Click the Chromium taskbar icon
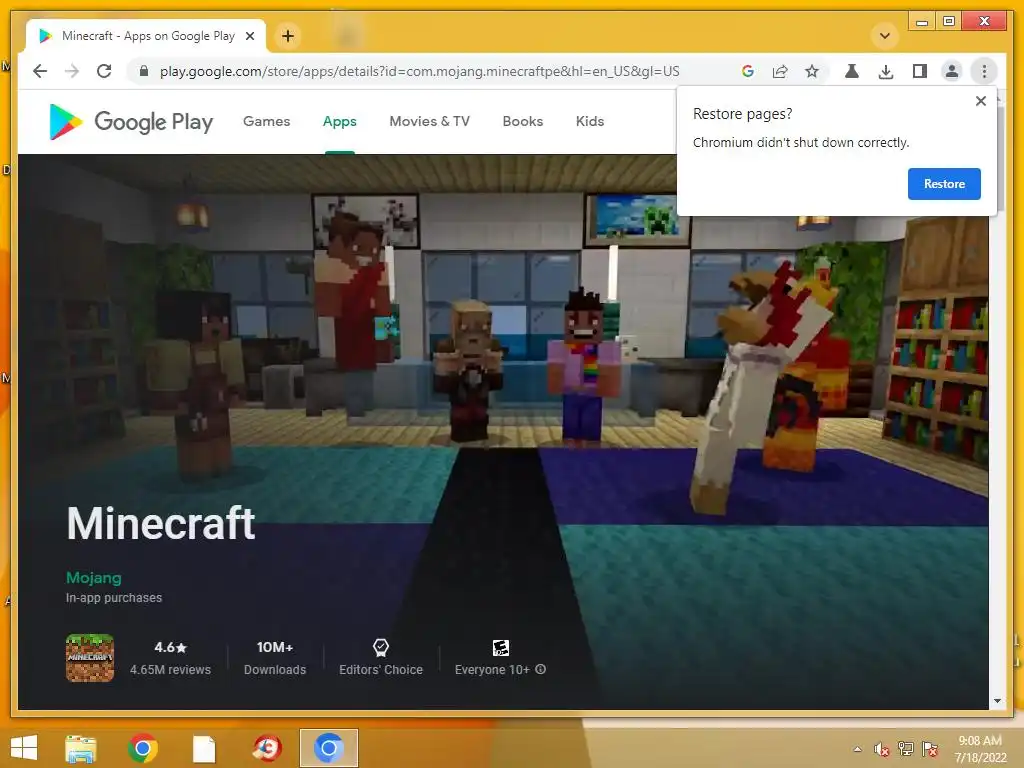The height and width of the screenshot is (768, 1024). pos(328,748)
